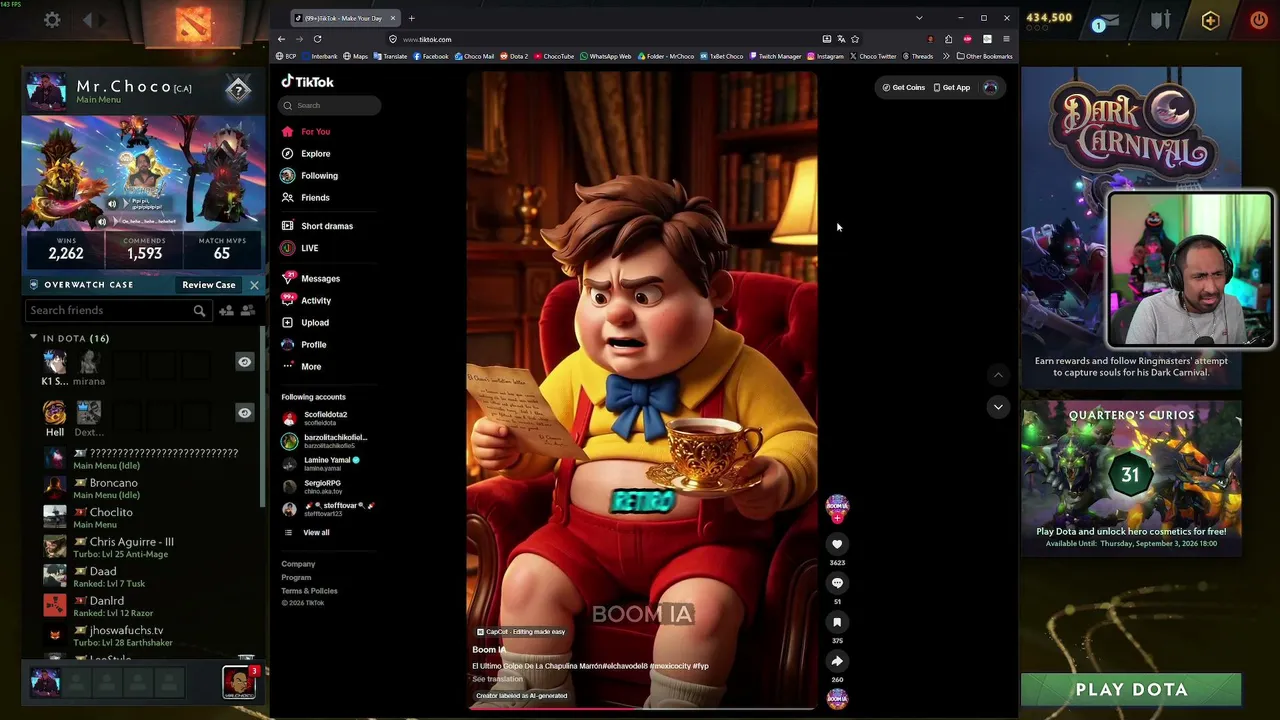Open Short dramas section

pos(317,226)
